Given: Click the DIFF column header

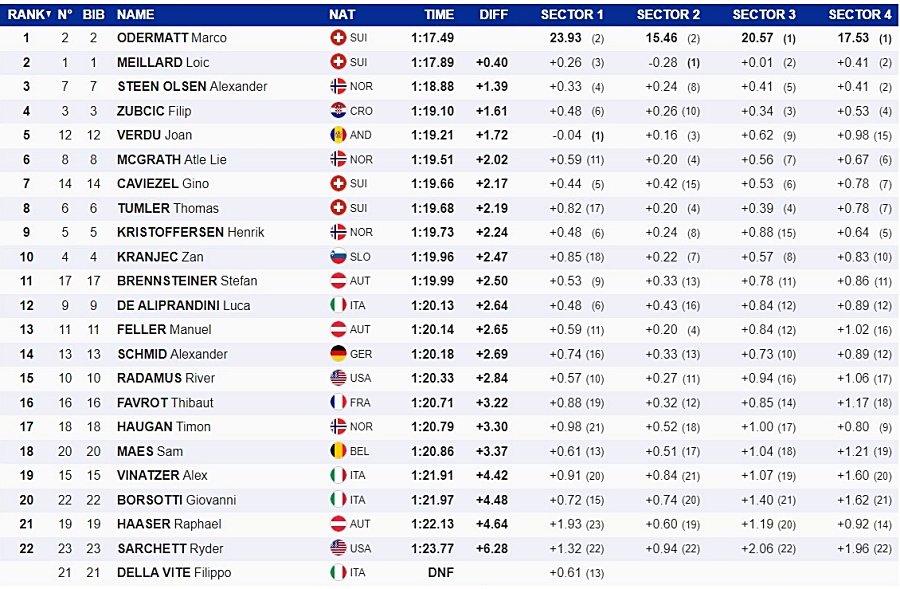Looking at the screenshot, I should pos(494,14).
